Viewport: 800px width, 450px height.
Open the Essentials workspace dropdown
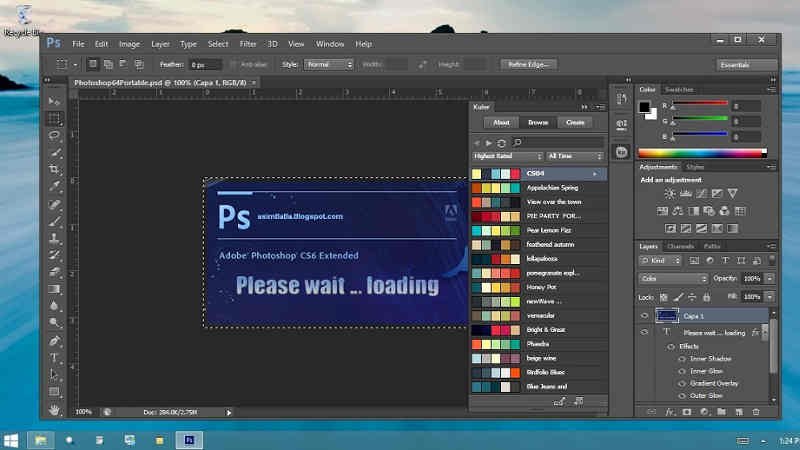pyautogui.click(x=746, y=65)
